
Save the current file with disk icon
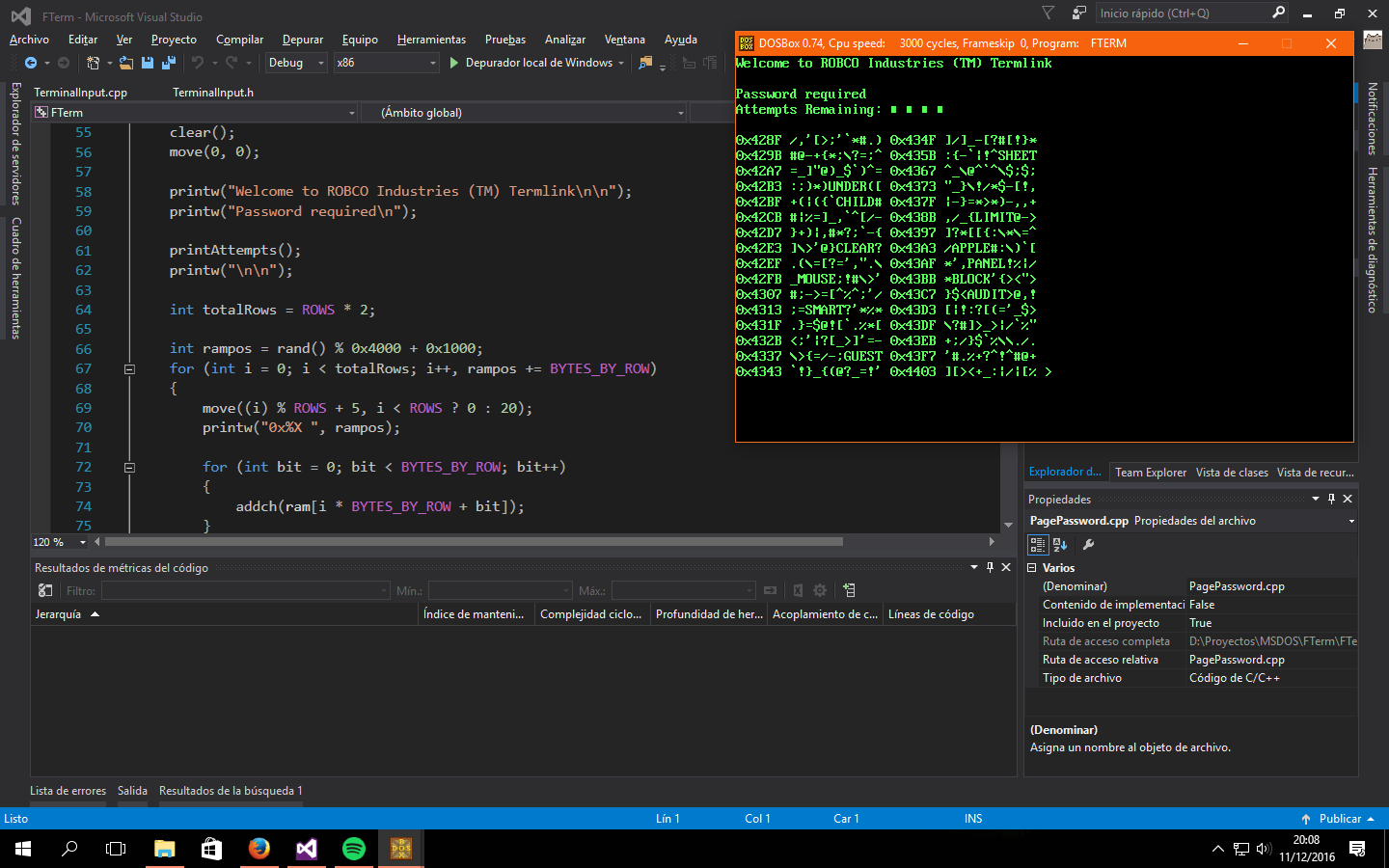pos(148,63)
